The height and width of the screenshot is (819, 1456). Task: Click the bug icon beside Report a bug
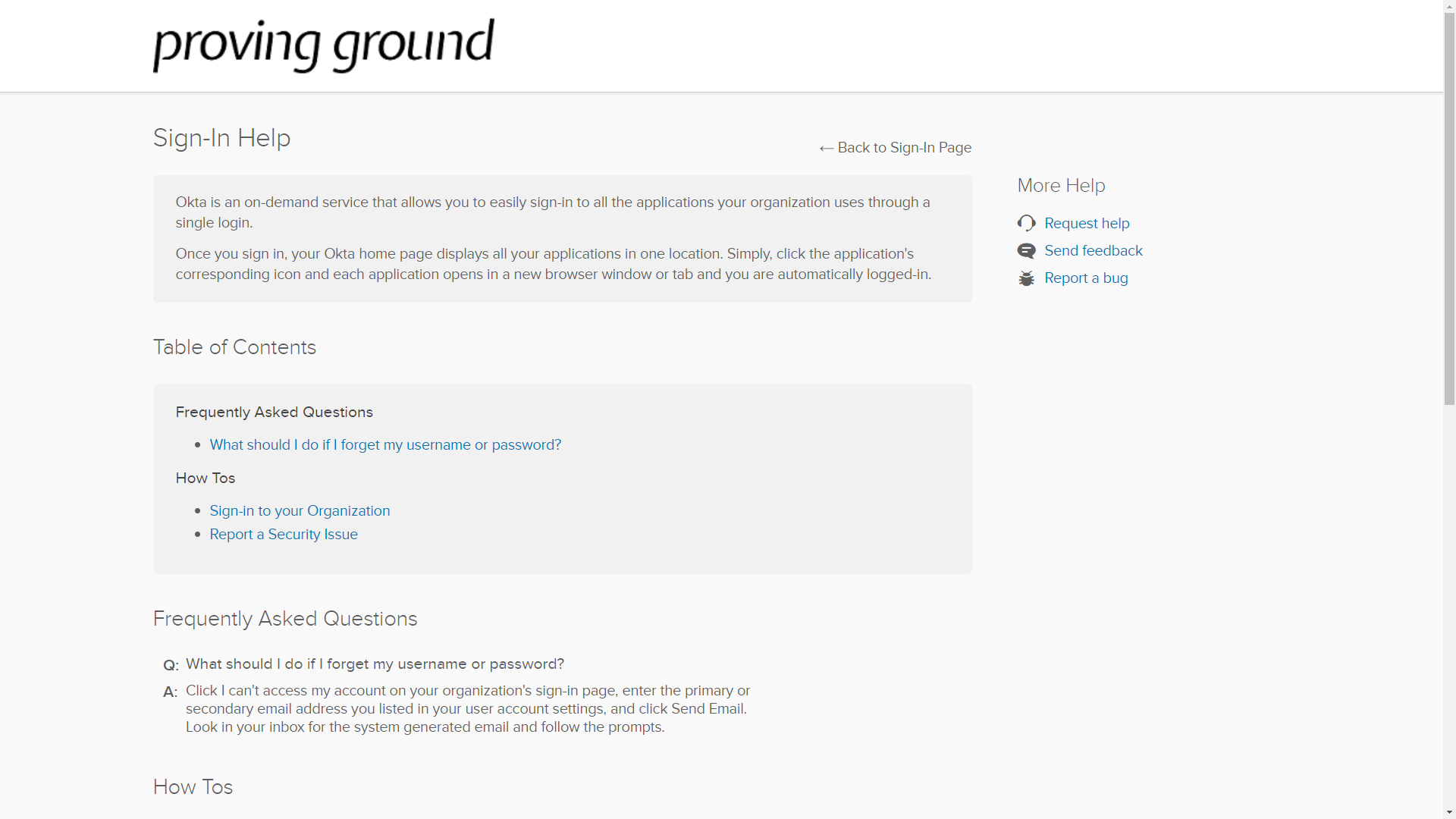pyautogui.click(x=1027, y=278)
